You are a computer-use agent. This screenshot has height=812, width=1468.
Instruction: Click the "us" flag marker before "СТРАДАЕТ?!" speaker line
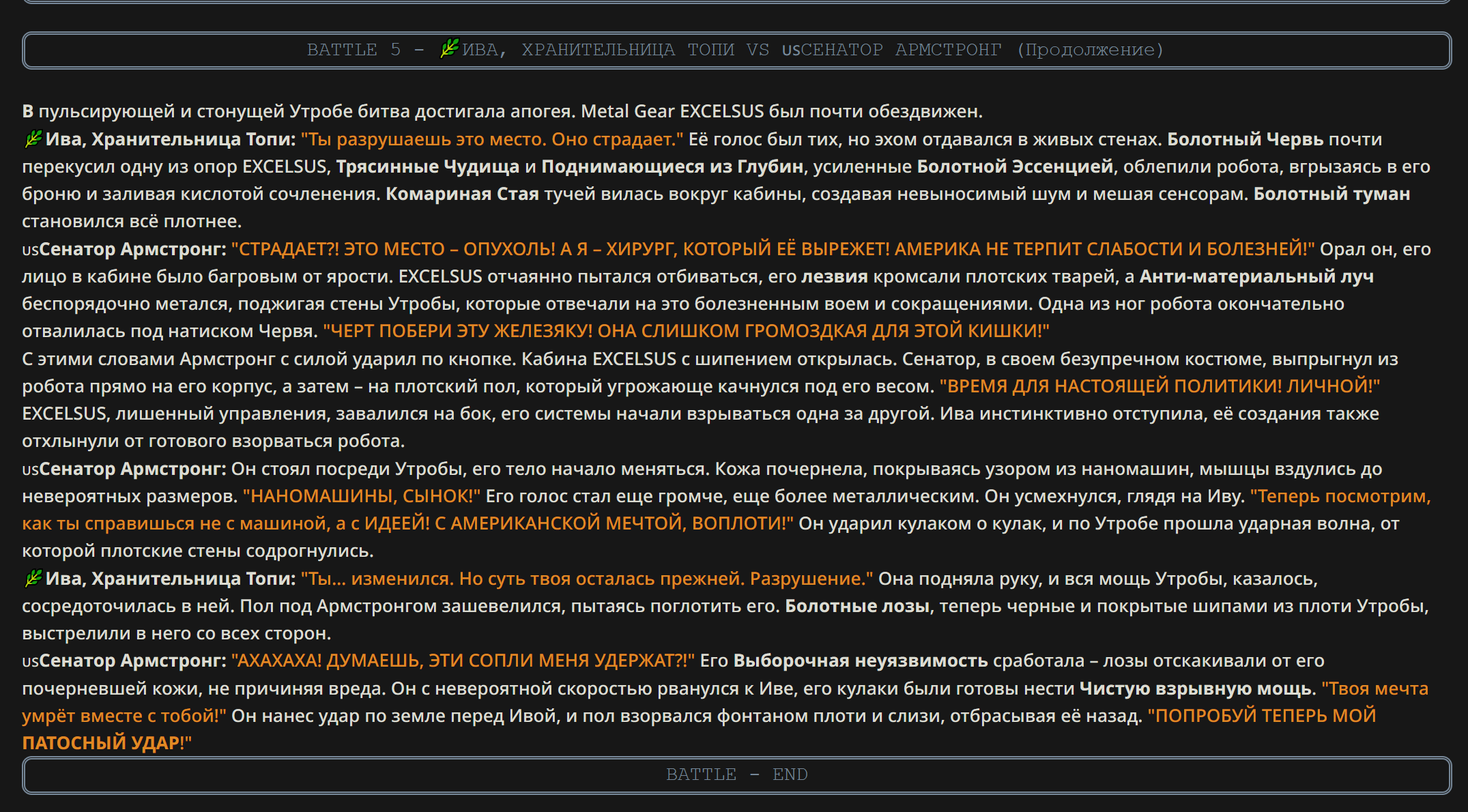click(x=30, y=250)
